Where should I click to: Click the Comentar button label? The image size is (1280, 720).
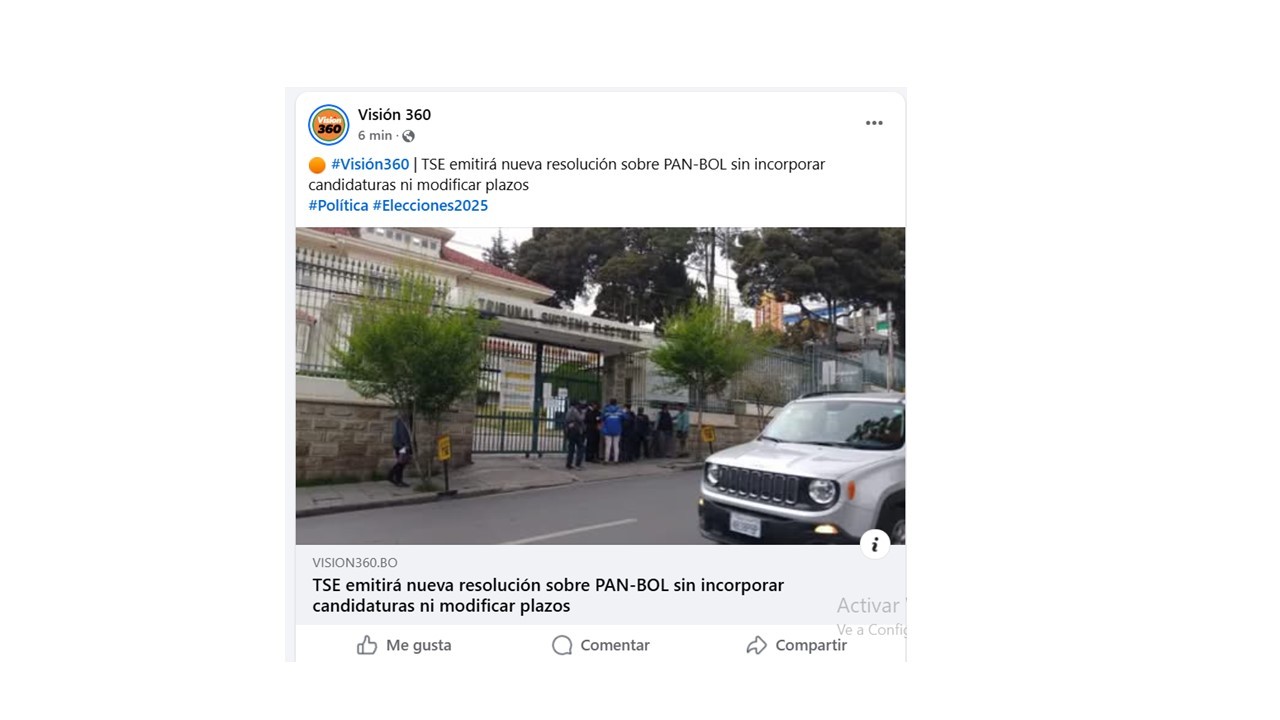(x=615, y=645)
